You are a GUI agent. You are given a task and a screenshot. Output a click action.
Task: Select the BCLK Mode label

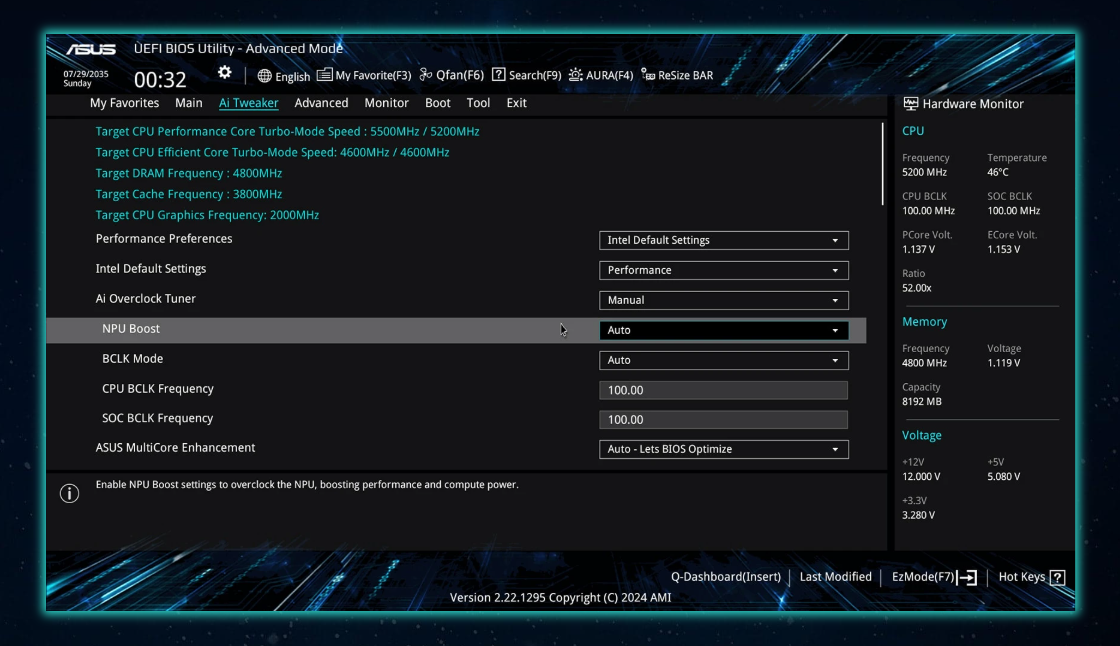click(133, 359)
